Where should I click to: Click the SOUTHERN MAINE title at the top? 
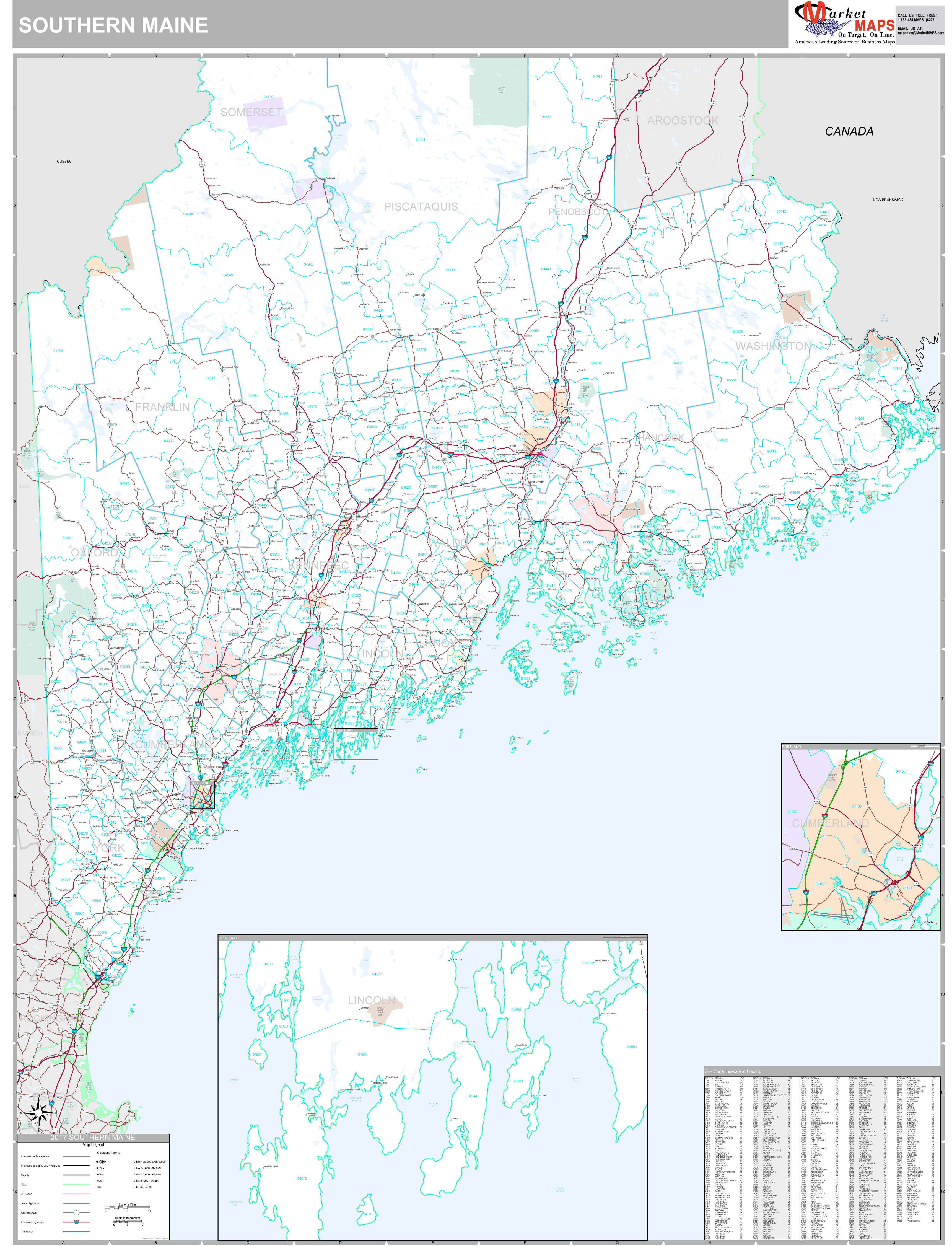[113, 25]
